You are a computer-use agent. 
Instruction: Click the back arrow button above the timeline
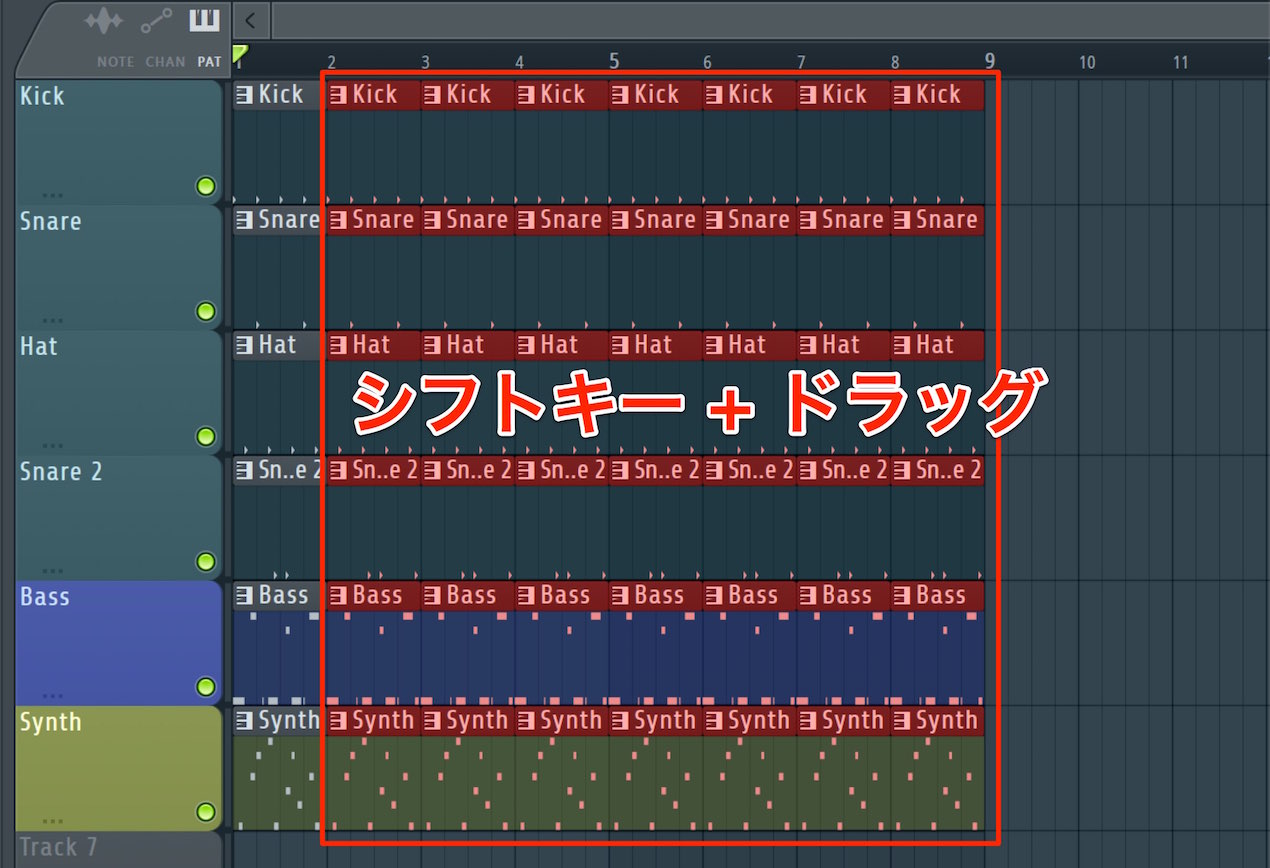[x=250, y=19]
